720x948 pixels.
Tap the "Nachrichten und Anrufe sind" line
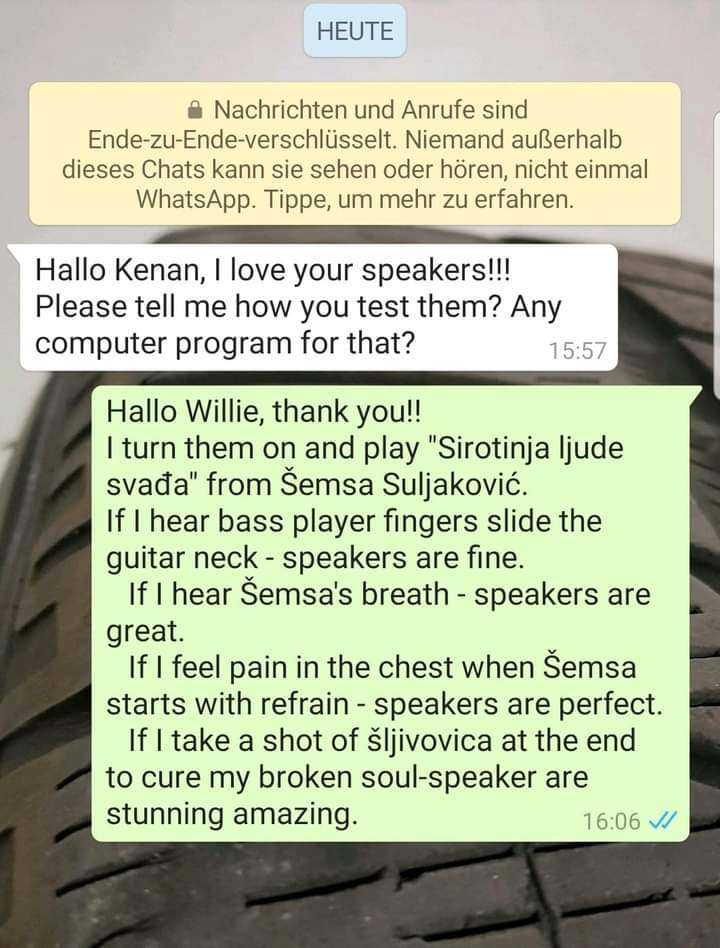(371, 110)
